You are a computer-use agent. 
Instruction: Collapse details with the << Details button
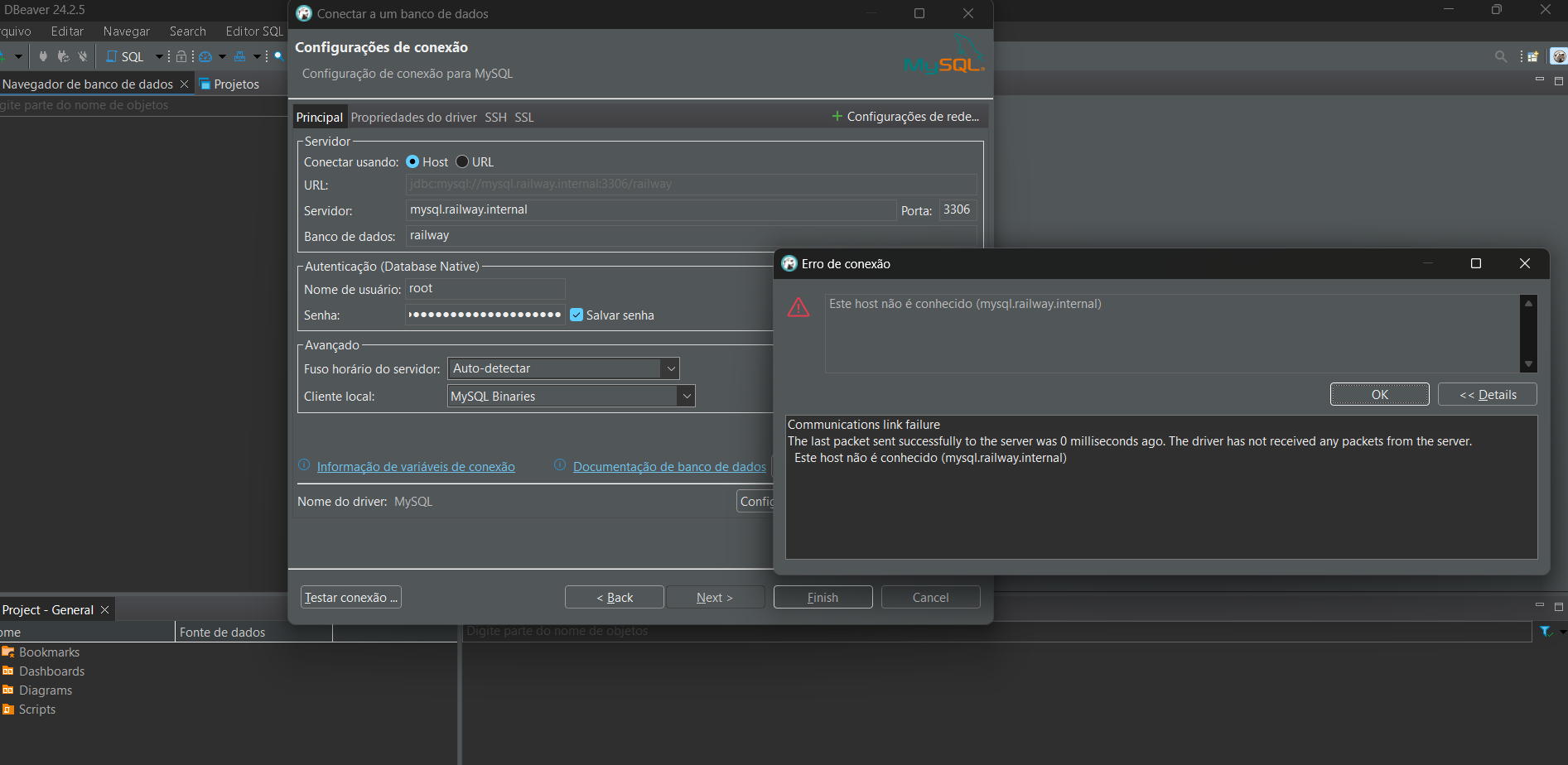1487,394
